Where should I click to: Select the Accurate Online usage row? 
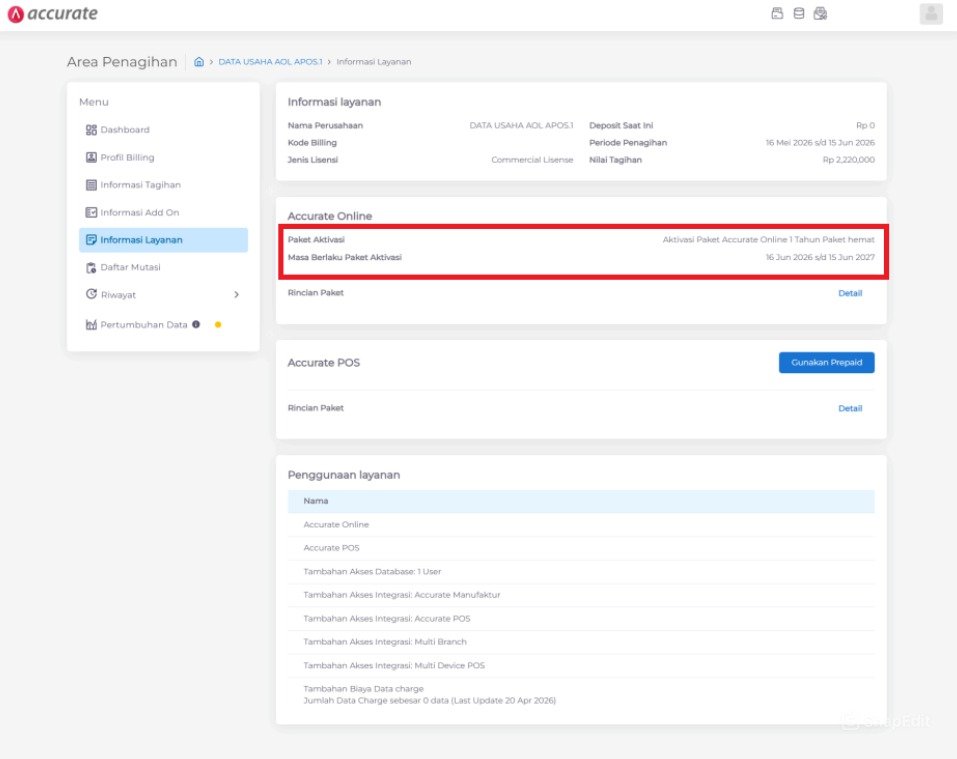tap(581, 525)
